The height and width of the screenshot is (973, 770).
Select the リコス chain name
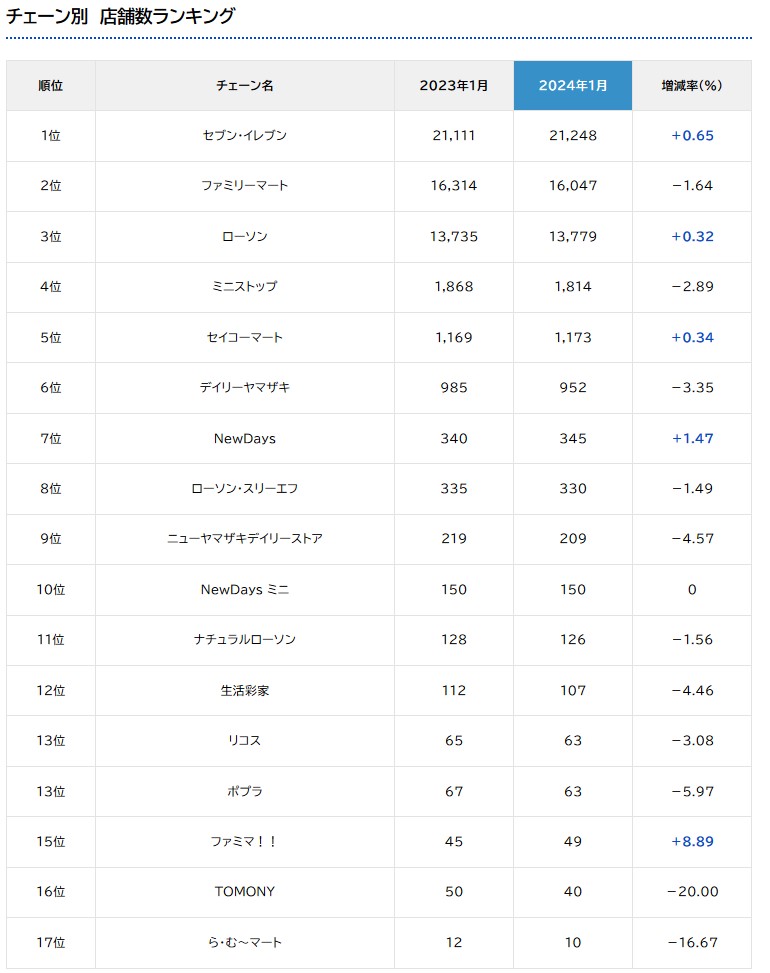pyautogui.click(x=245, y=740)
